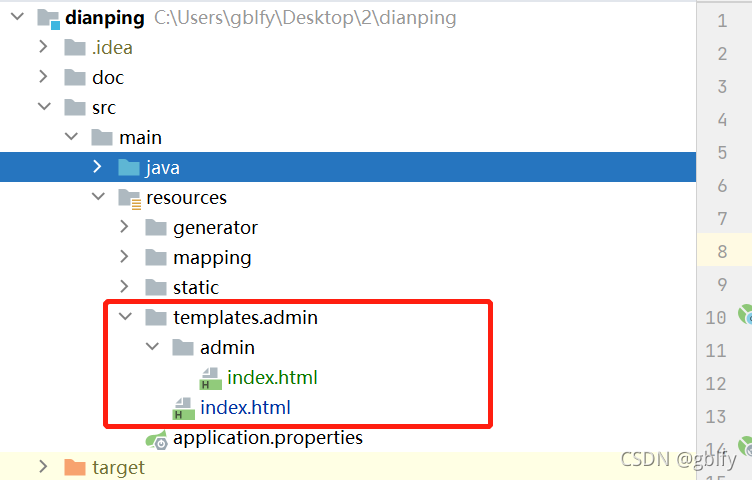The width and height of the screenshot is (752, 480).
Task: Expand the doc folder
Action: pyautogui.click(x=43, y=76)
